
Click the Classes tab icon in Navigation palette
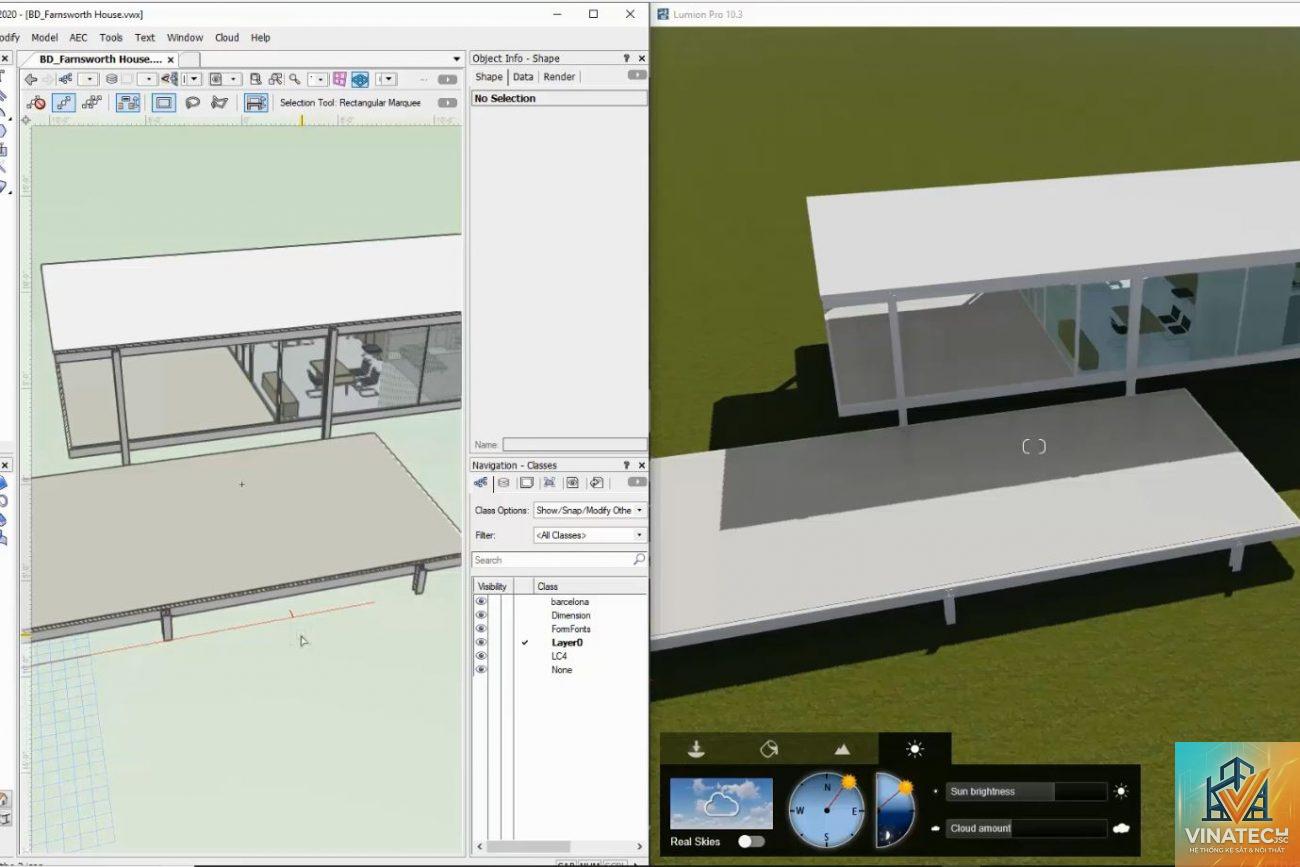point(481,483)
